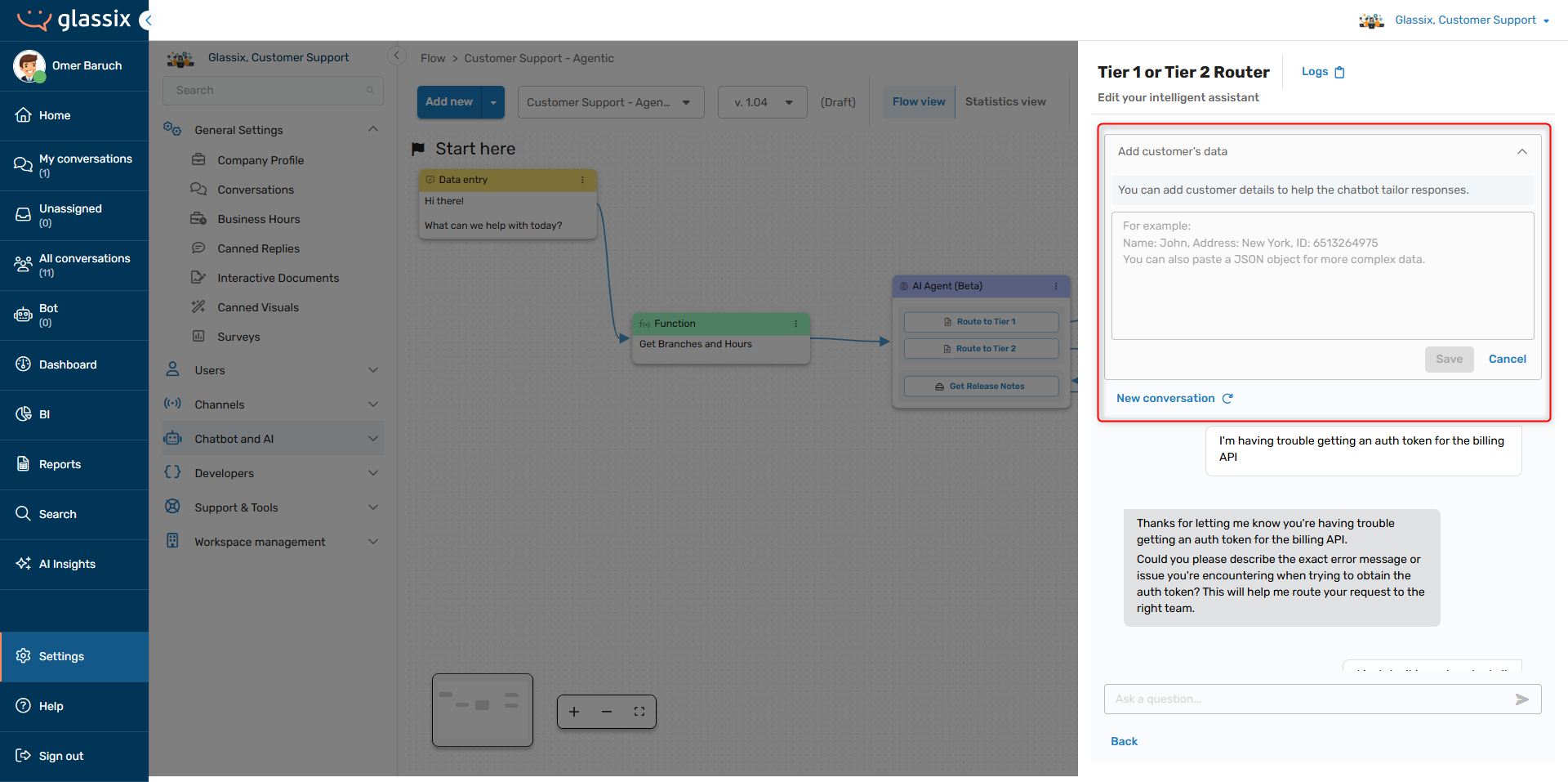The width and height of the screenshot is (1568, 782).
Task: Open My conversations
Action: click(x=74, y=165)
